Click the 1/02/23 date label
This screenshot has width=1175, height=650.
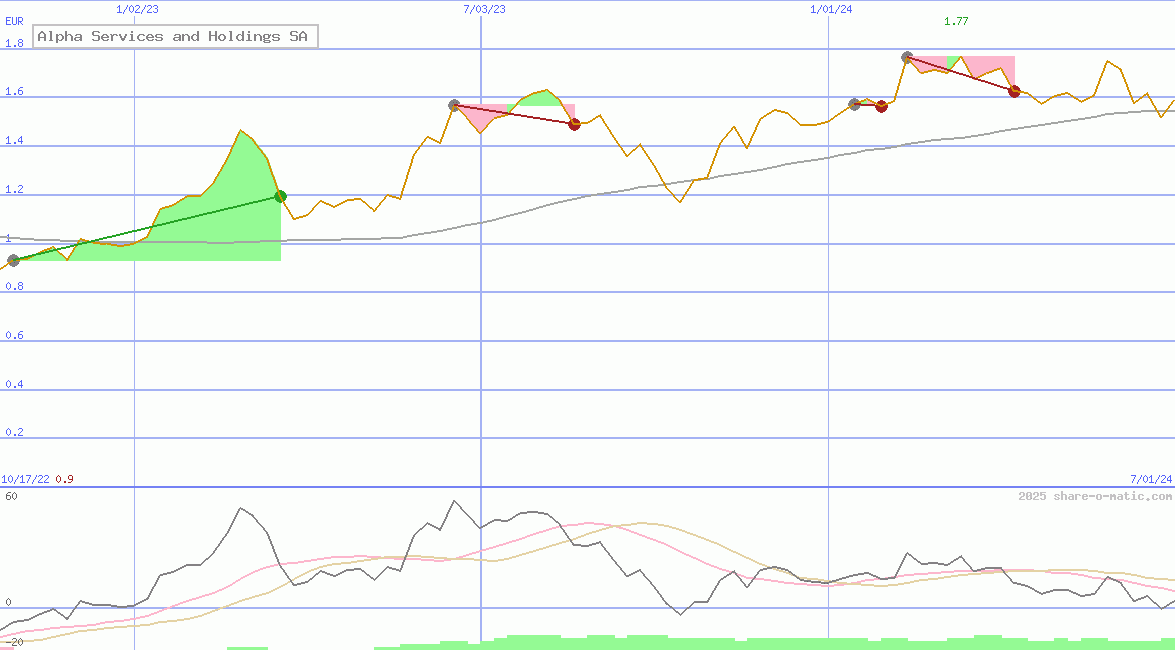coord(137,9)
